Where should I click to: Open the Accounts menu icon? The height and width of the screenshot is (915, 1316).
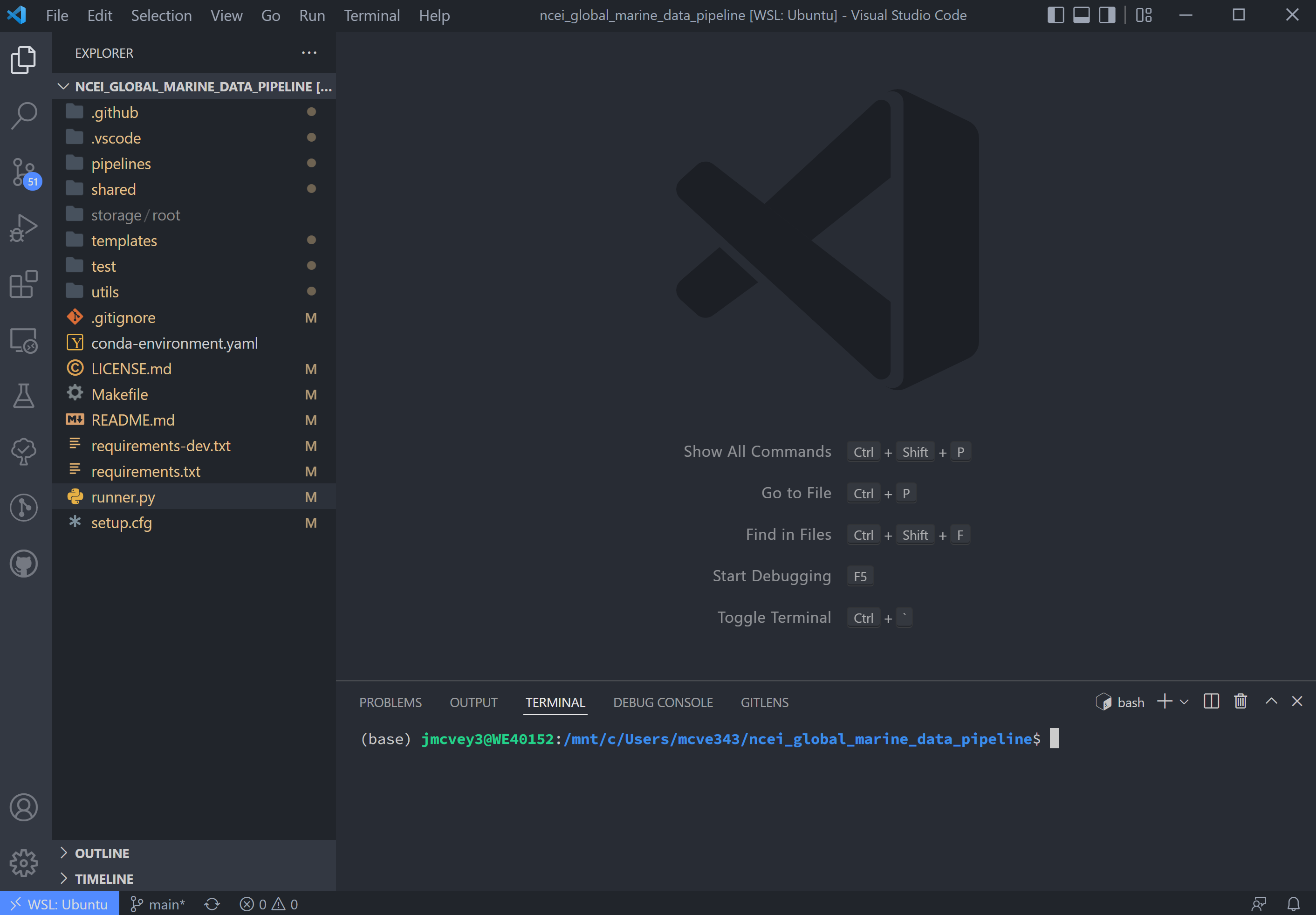[23, 808]
